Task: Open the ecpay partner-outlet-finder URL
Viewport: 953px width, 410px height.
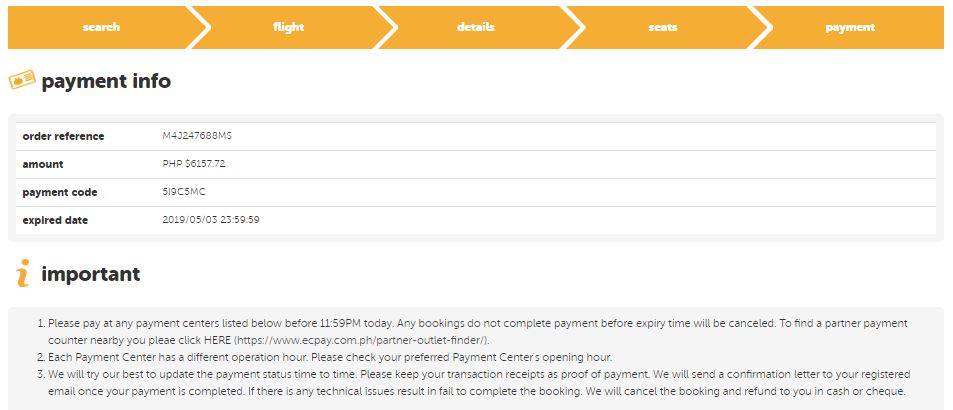Action: click(361, 340)
